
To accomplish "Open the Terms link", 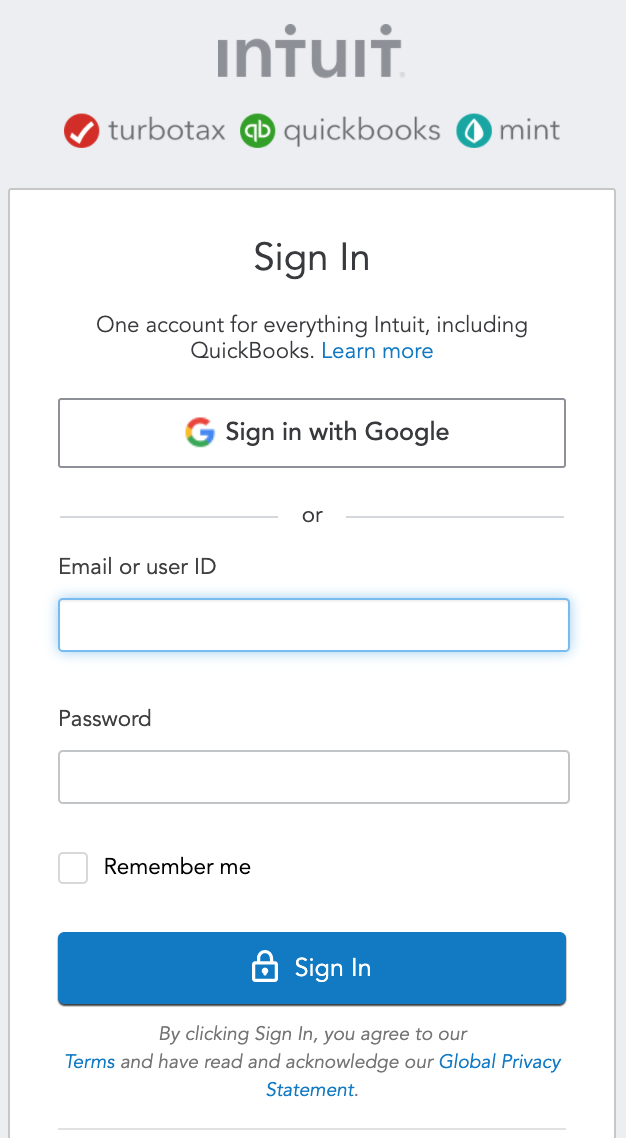I will 90,1061.
